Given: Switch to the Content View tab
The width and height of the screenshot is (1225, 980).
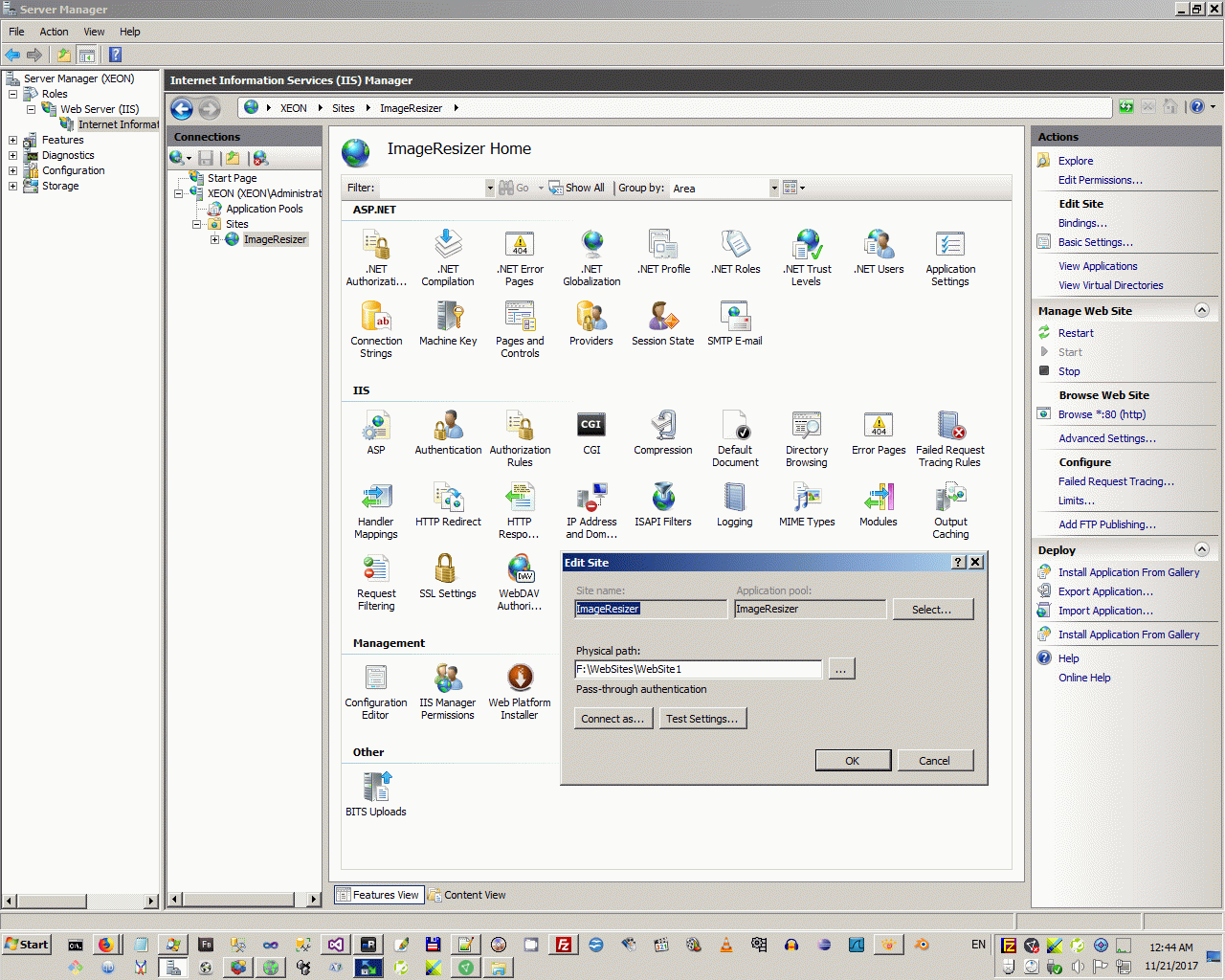Looking at the screenshot, I should [467, 895].
